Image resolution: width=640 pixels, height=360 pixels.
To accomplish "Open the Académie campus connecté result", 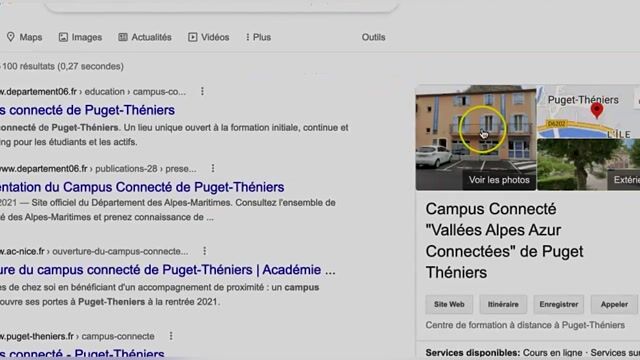I will pos(168,270).
